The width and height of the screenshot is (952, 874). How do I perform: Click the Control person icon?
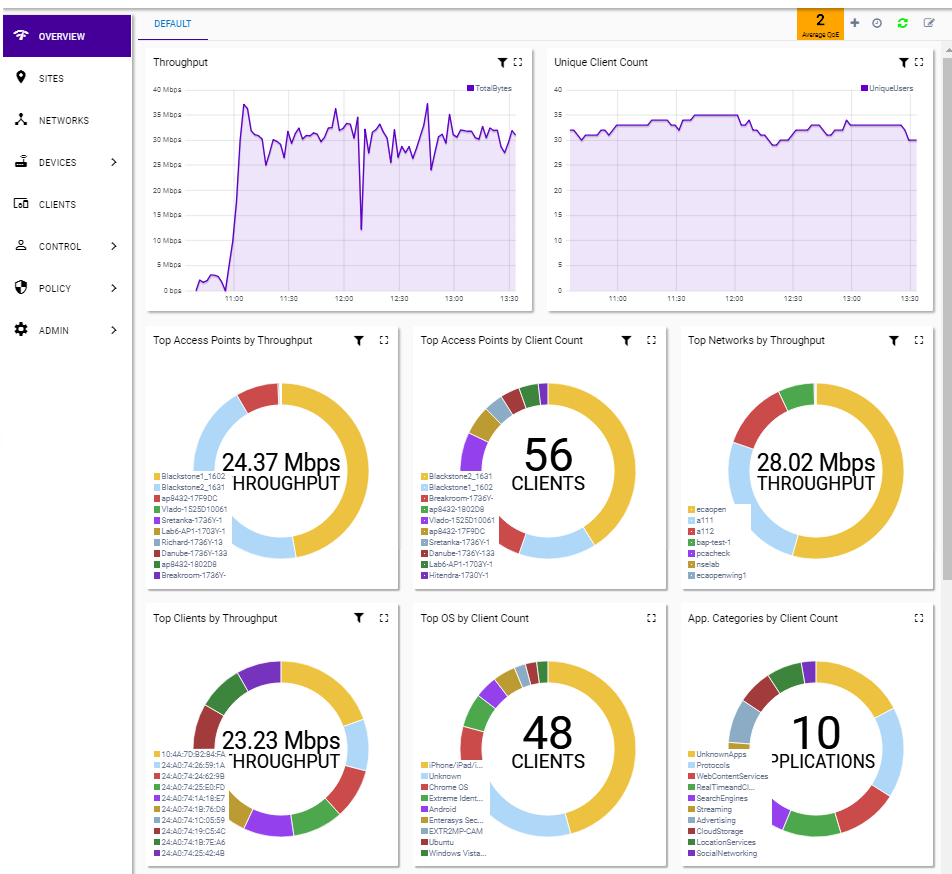[21, 245]
